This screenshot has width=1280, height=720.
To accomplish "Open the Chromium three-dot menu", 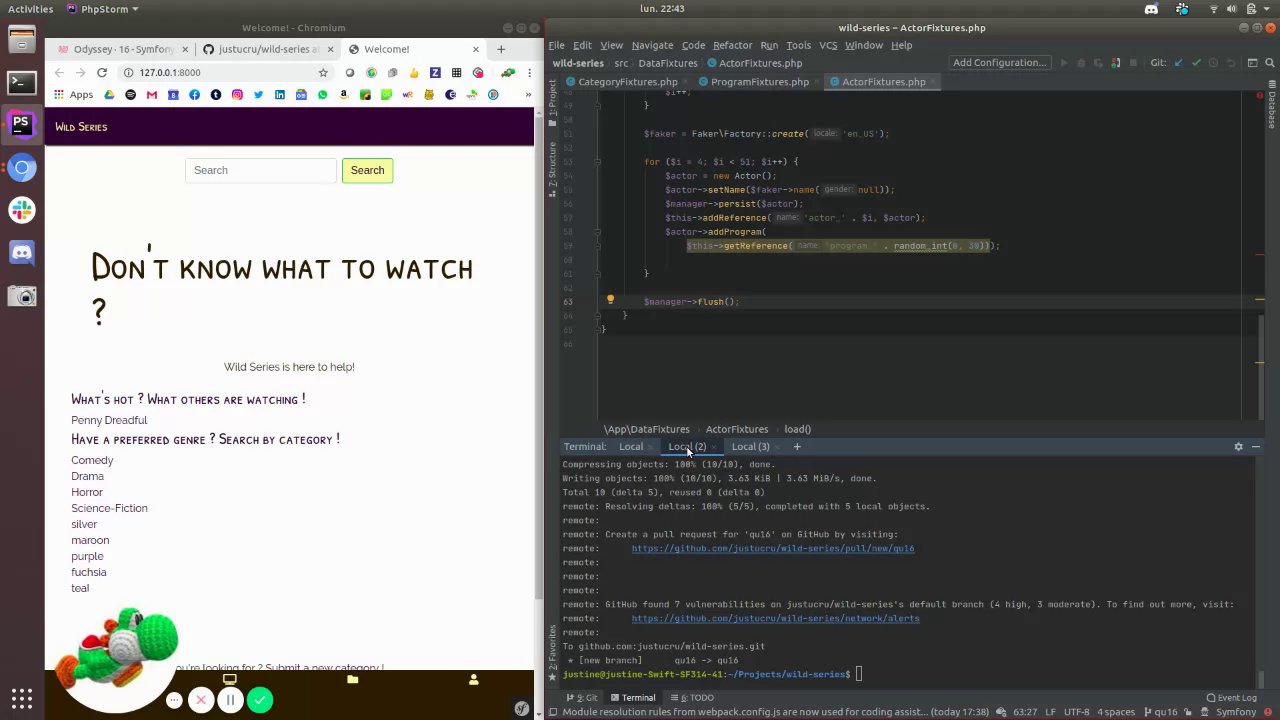I will 530,73.
